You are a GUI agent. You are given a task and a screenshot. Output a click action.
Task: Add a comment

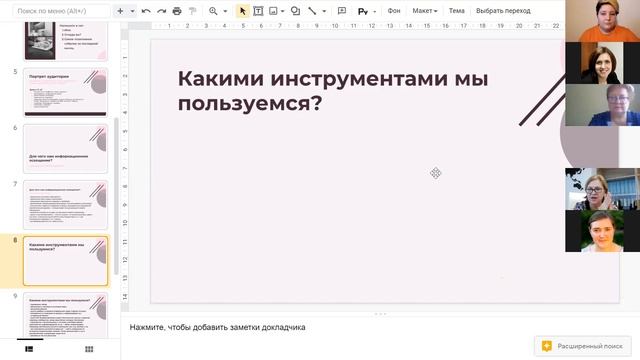(342, 11)
